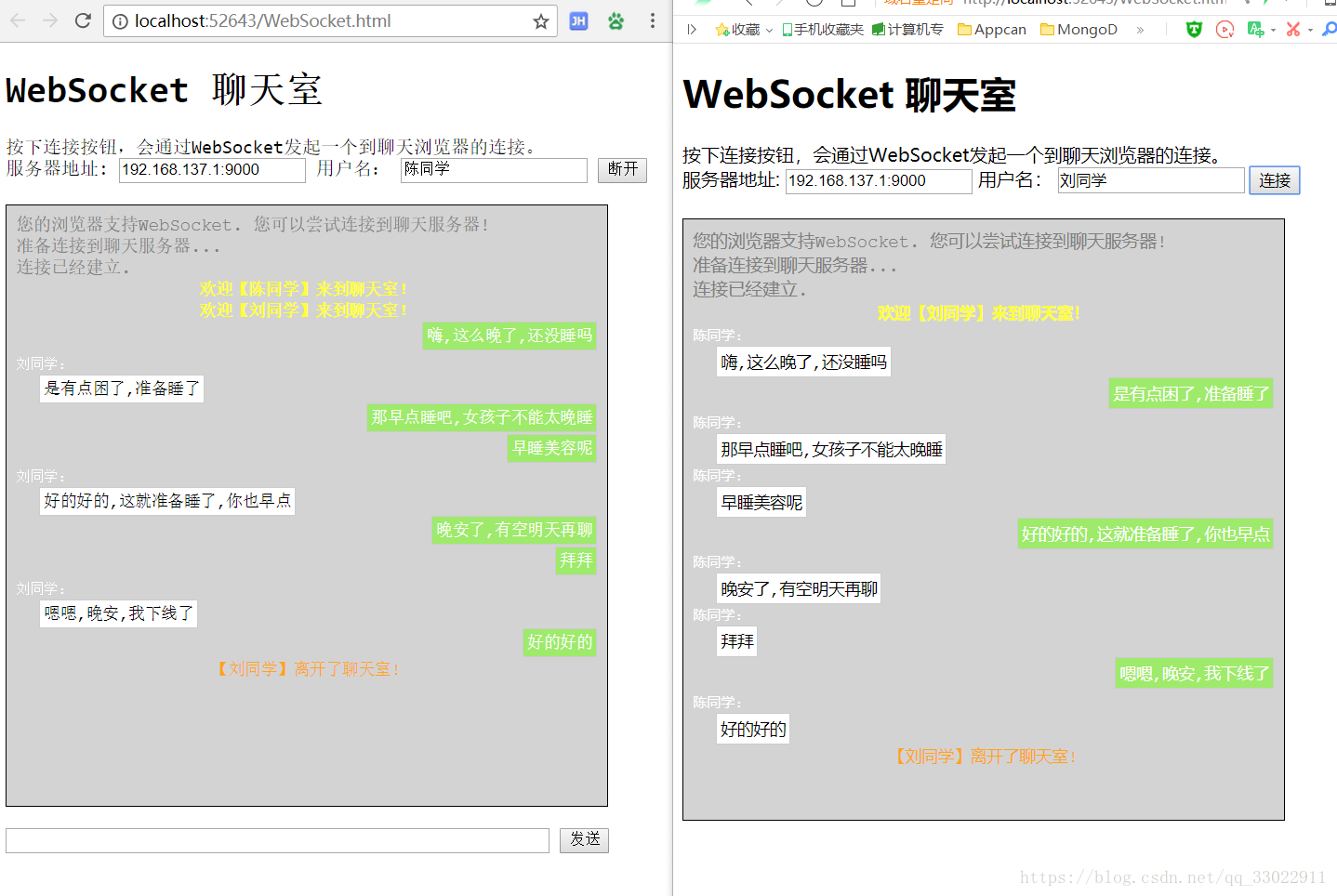This screenshot has height=896, width=1337.
Task: Expand the 收藏 favorites dropdown arrow
Action: (x=770, y=31)
